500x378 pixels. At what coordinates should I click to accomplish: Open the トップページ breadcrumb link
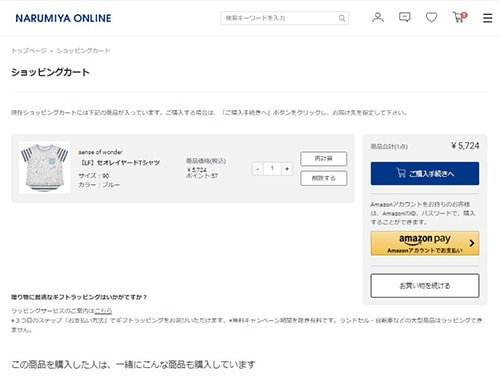click(29, 51)
